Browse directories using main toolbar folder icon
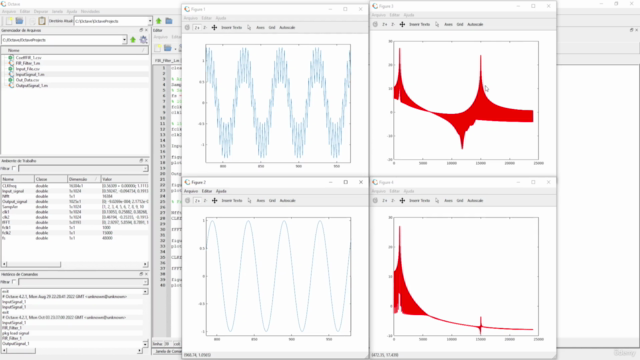640x360 pixels. coord(169,21)
